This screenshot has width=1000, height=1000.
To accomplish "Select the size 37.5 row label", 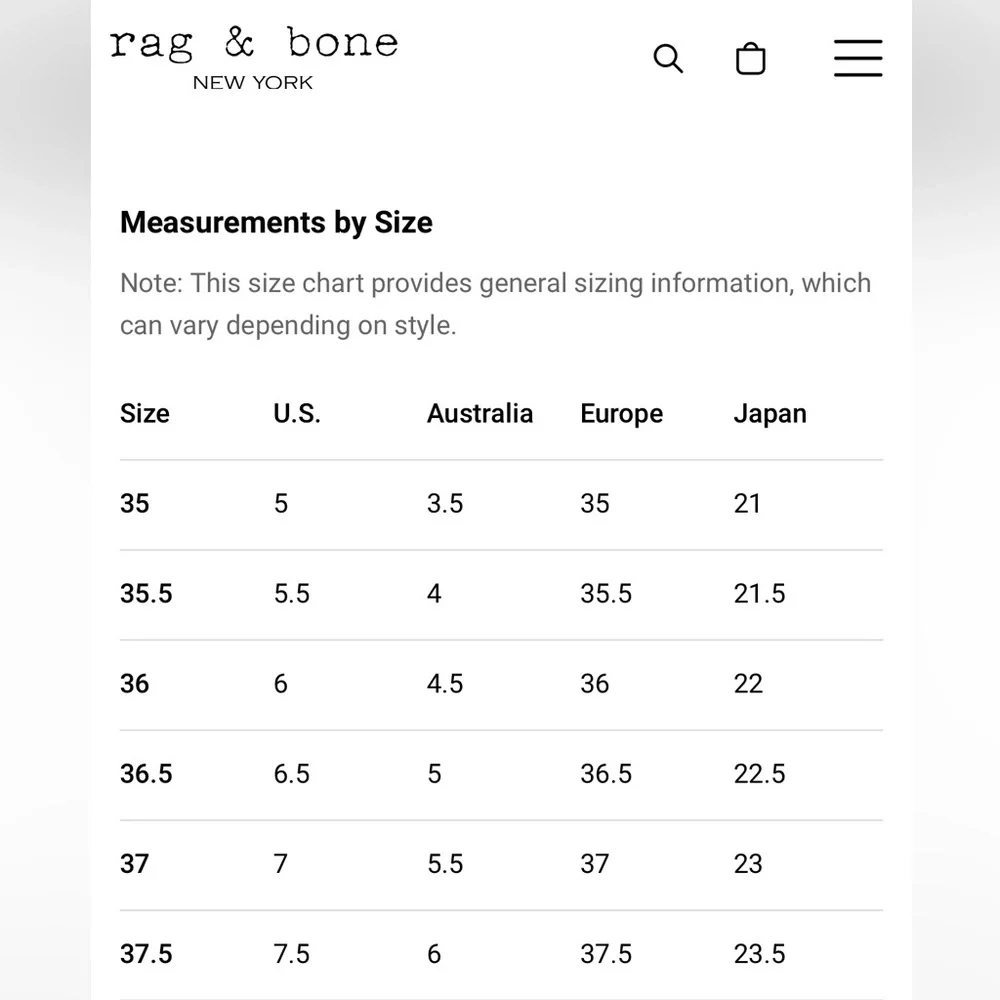I will (146, 954).
